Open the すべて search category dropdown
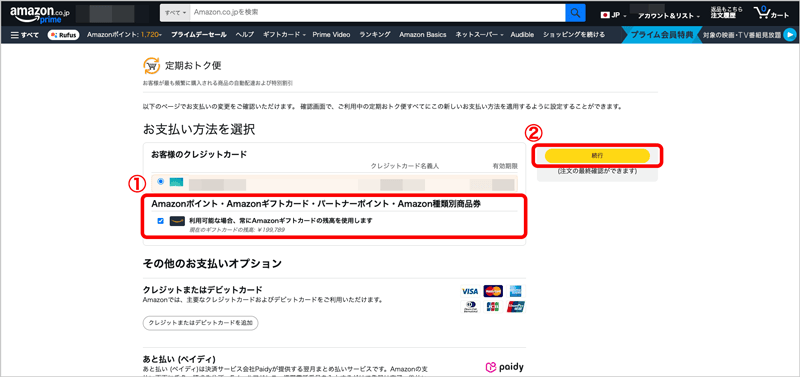 coord(175,13)
